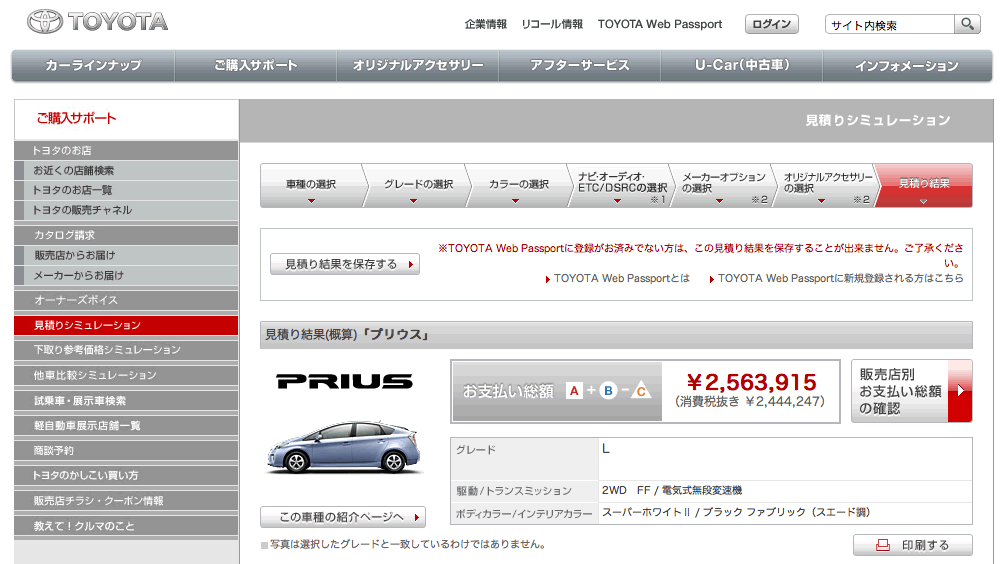Screen dimensions: 1005x564
Task: Open オリジナルアクセサリー menu
Action: 418,65
